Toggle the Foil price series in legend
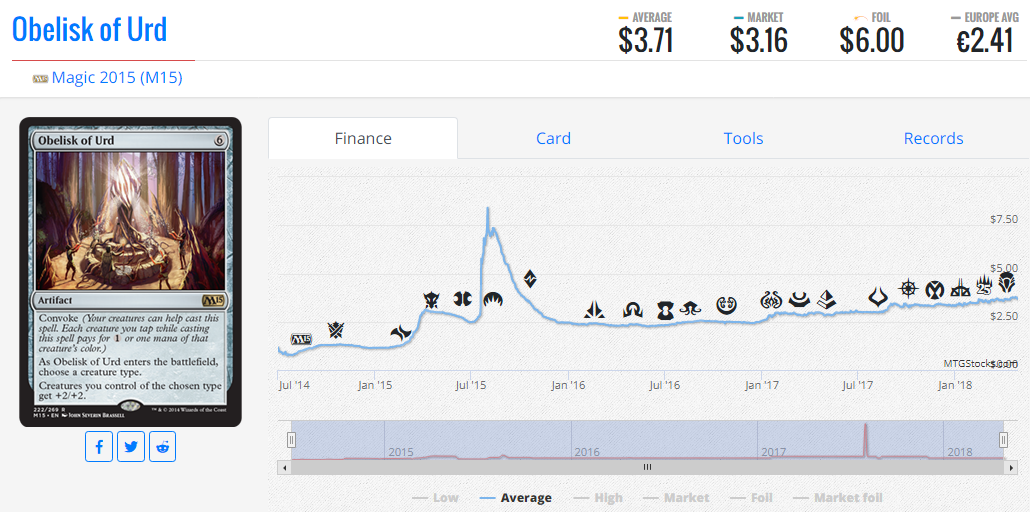This screenshot has width=1030, height=512. [751, 498]
